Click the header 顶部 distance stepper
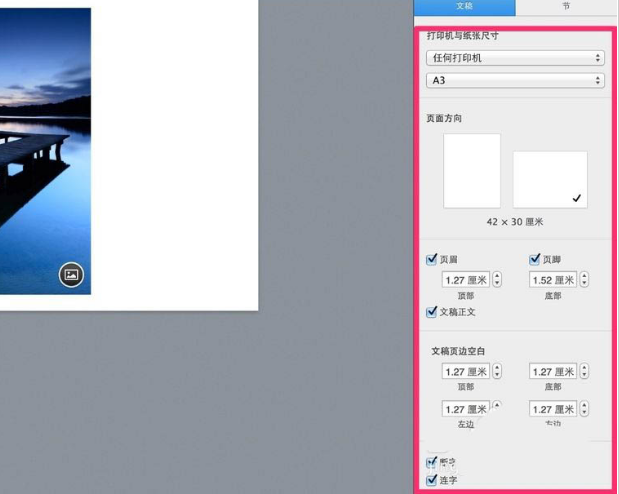This screenshot has height=494, width=619. pos(497,281)
